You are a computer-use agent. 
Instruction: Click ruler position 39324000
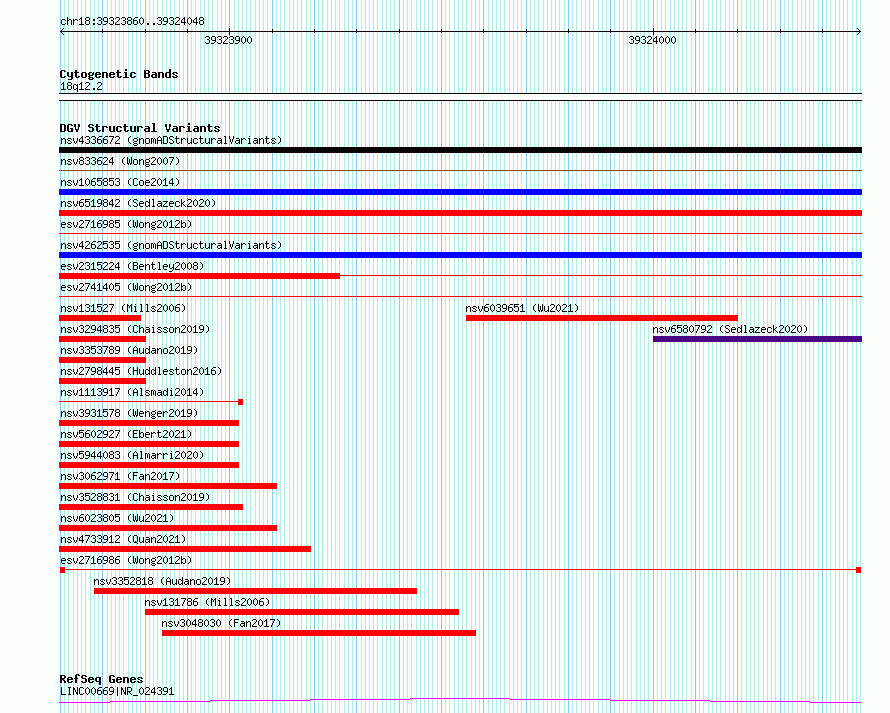(652, 40)
